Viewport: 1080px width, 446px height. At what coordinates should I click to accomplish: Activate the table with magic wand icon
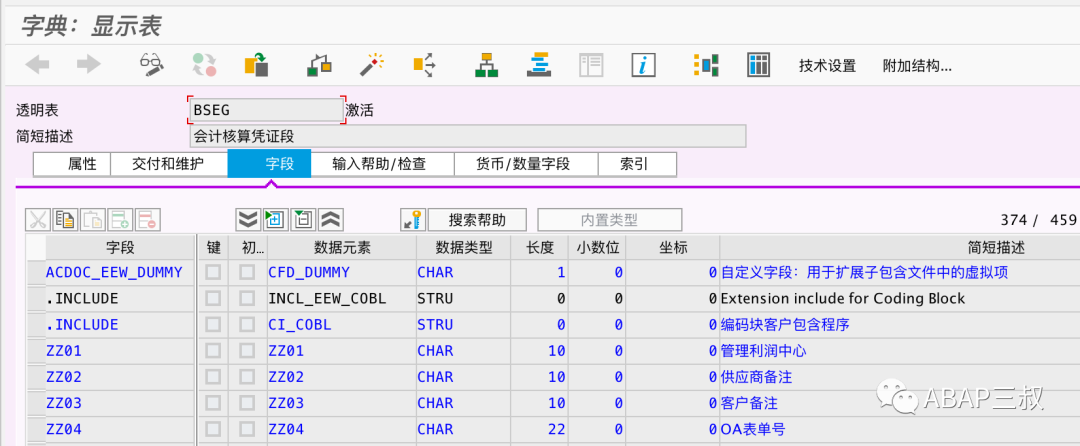(371, 65)
